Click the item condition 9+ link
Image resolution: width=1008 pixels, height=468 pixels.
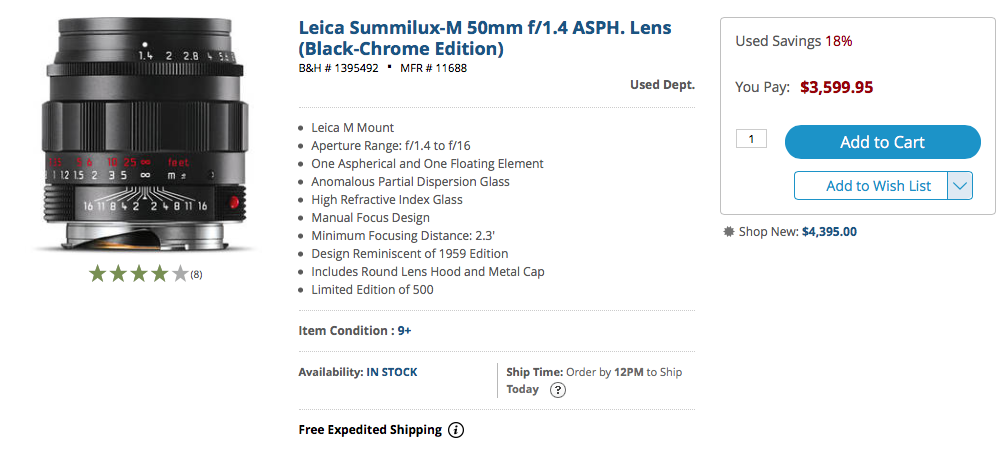tap(404, 331)
